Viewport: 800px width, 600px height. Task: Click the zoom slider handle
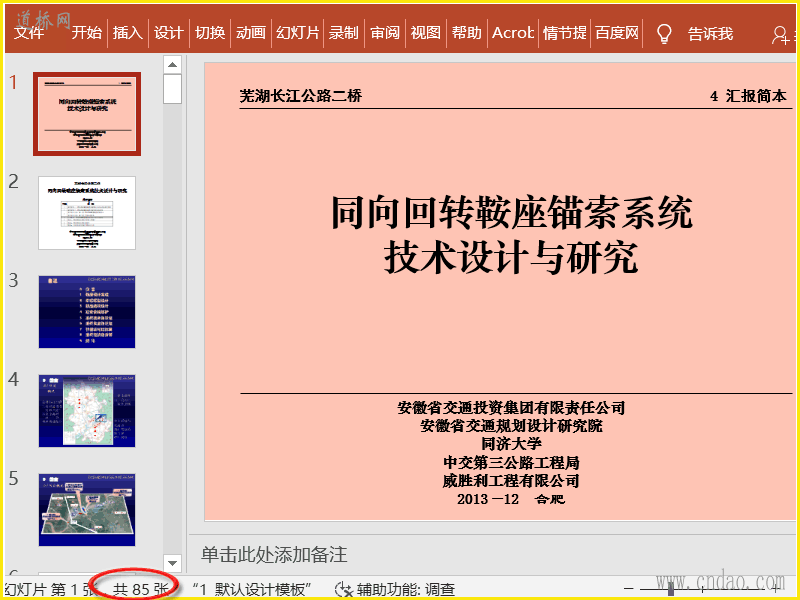(671, 590)
